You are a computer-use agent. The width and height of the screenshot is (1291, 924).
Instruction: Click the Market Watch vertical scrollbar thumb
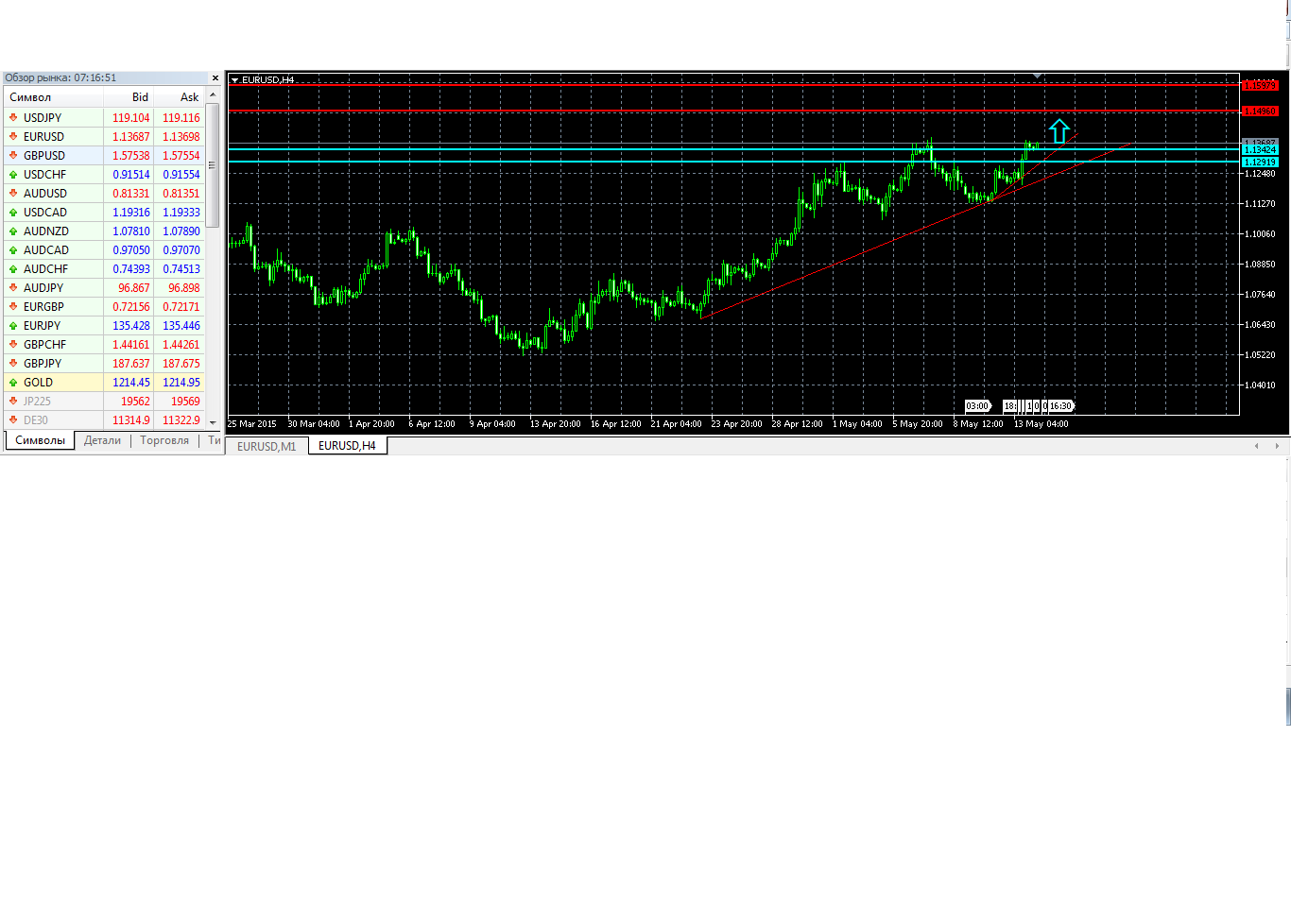point(213,165)
